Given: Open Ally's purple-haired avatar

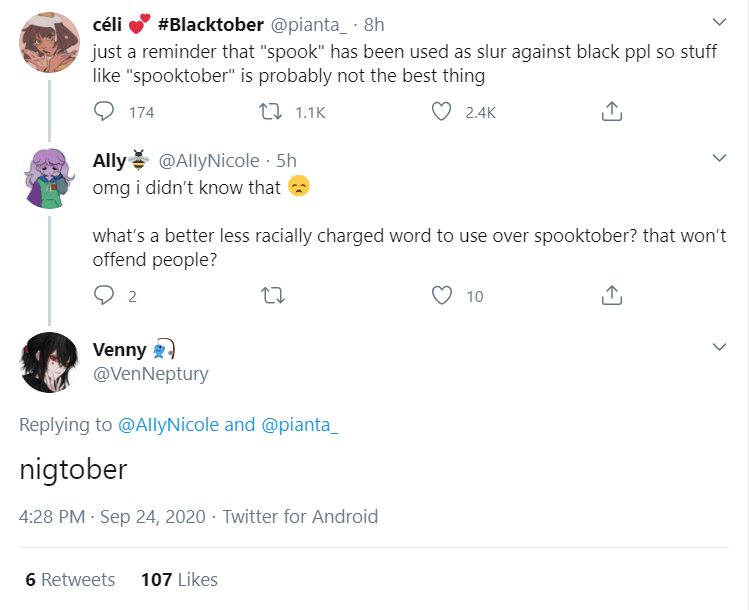Looking at the screenshot, I should click(x=49, y=180).
